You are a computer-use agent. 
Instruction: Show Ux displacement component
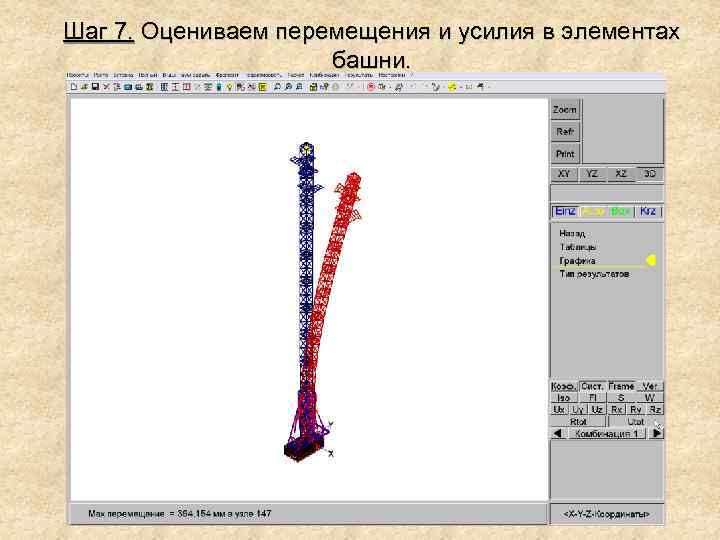pos(559,410)
